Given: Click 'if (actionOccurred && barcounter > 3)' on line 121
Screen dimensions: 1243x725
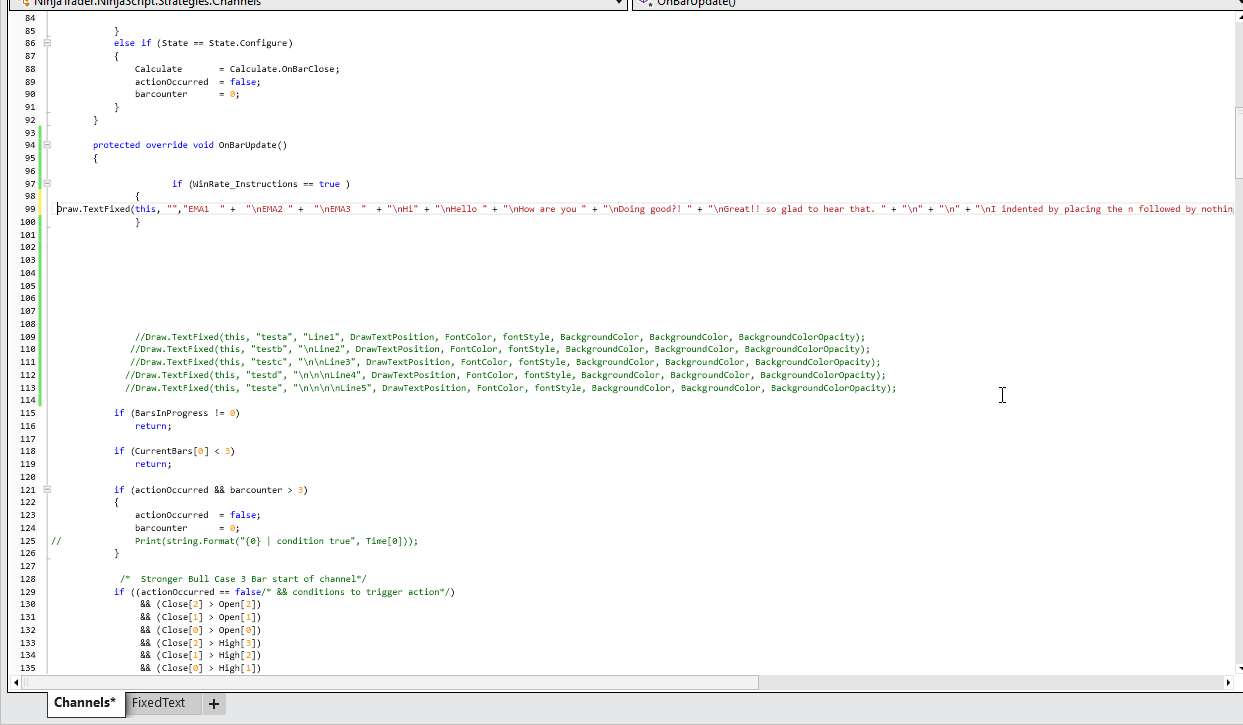Looking at the screenshot, I should (x=211, y=490).
